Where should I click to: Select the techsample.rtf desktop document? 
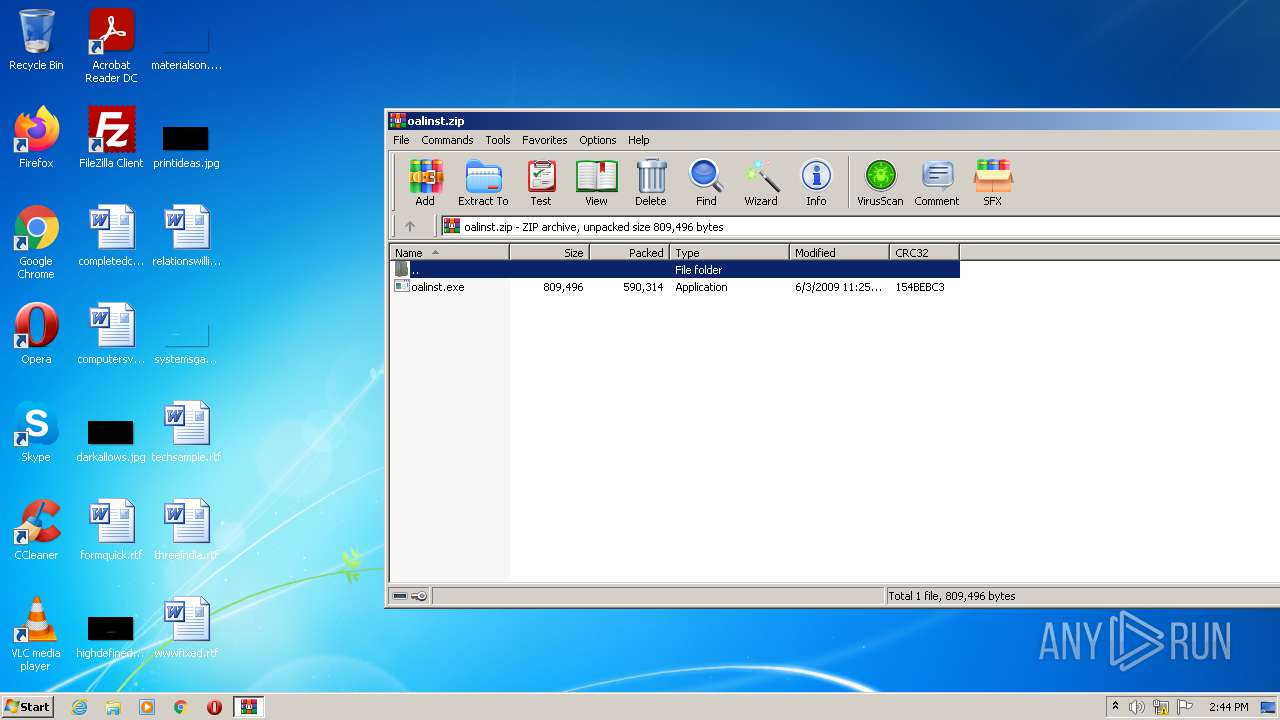(186, 432)
